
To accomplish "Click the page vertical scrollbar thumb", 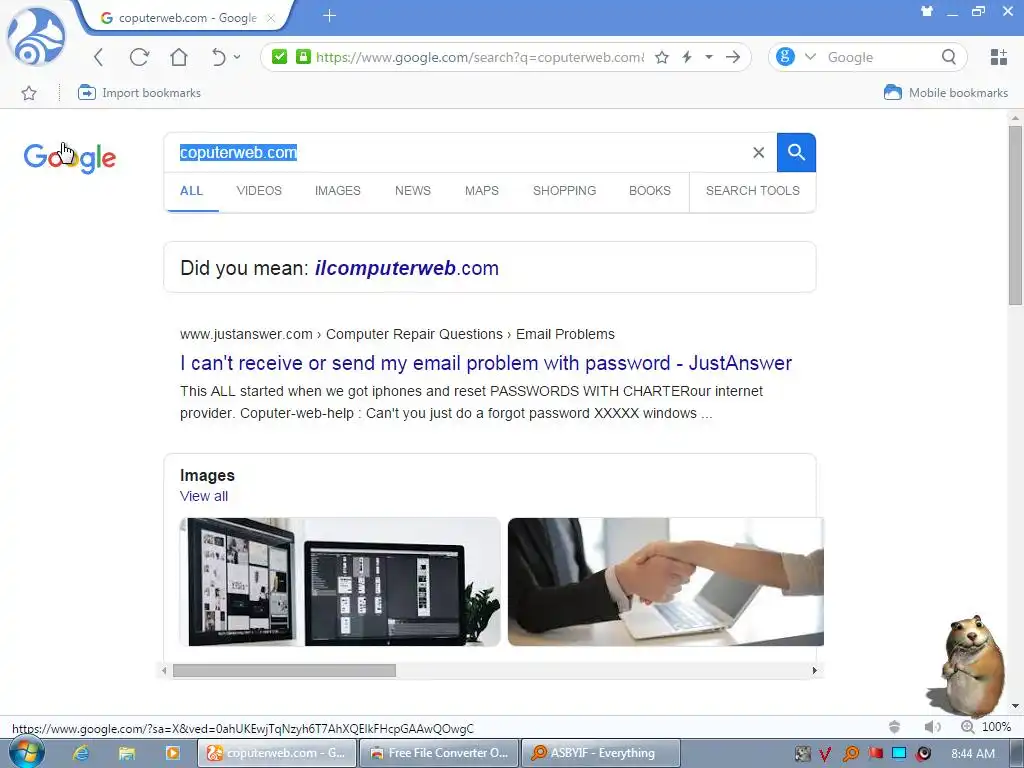I will pyautogui.click(x=1015, y=216).
